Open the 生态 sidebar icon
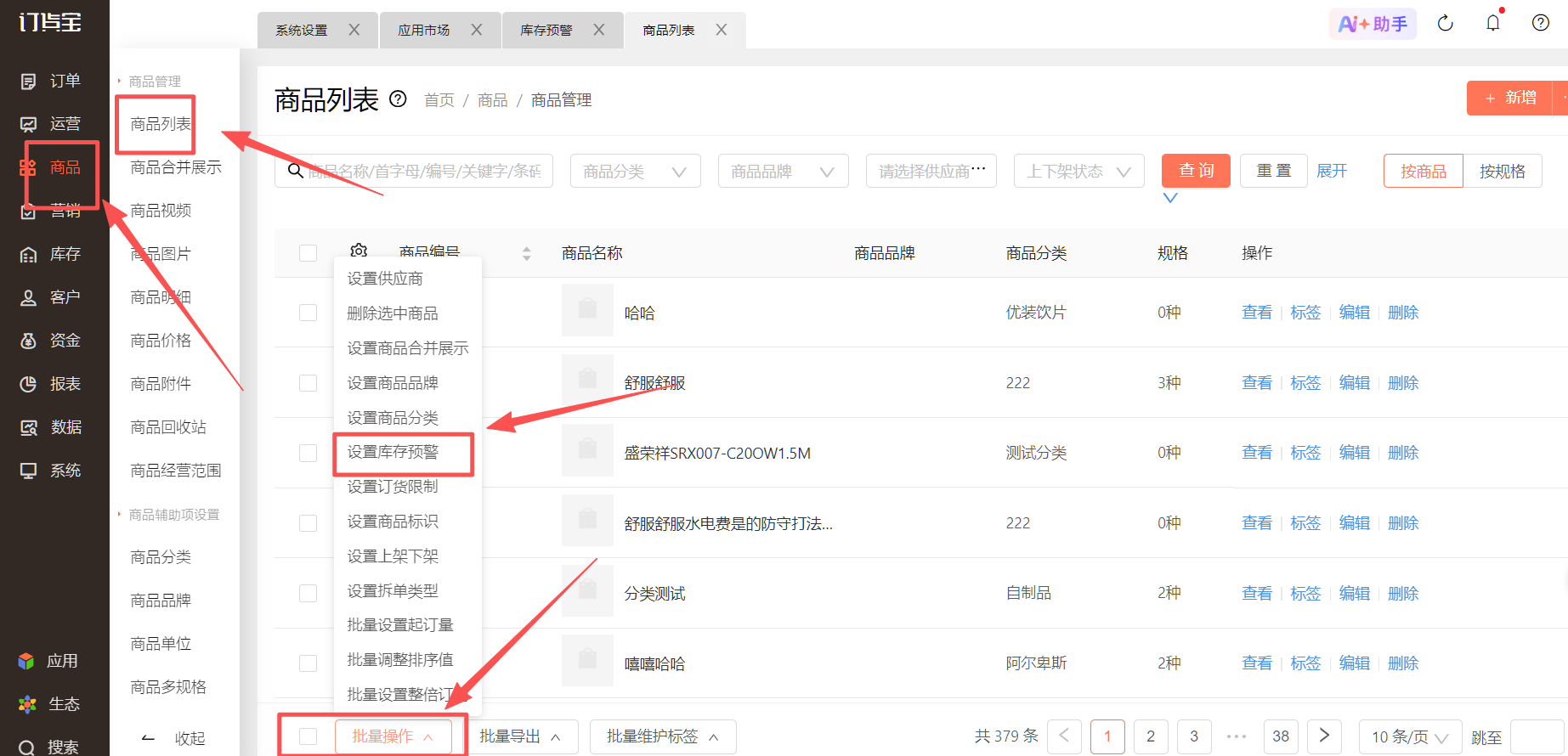Image resolution: width=1568 pixels, height=756 pixels. (x=27, y=704)
